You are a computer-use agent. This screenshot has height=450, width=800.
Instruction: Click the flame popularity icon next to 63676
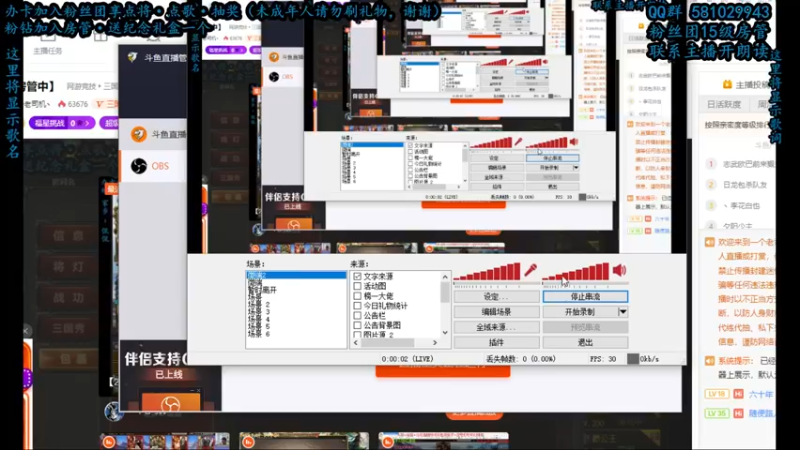pyautogui.click(x=62, y=104)
